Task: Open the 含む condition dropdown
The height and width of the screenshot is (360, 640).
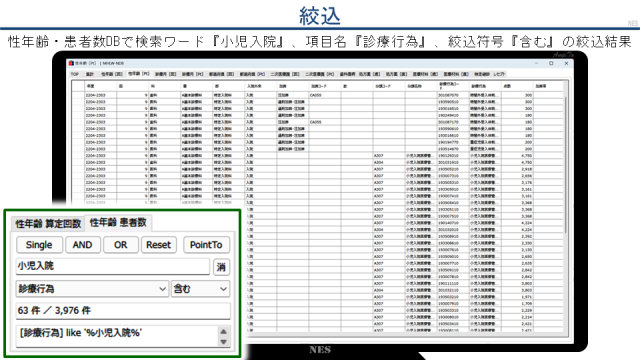Action: (x=200, y=289)
